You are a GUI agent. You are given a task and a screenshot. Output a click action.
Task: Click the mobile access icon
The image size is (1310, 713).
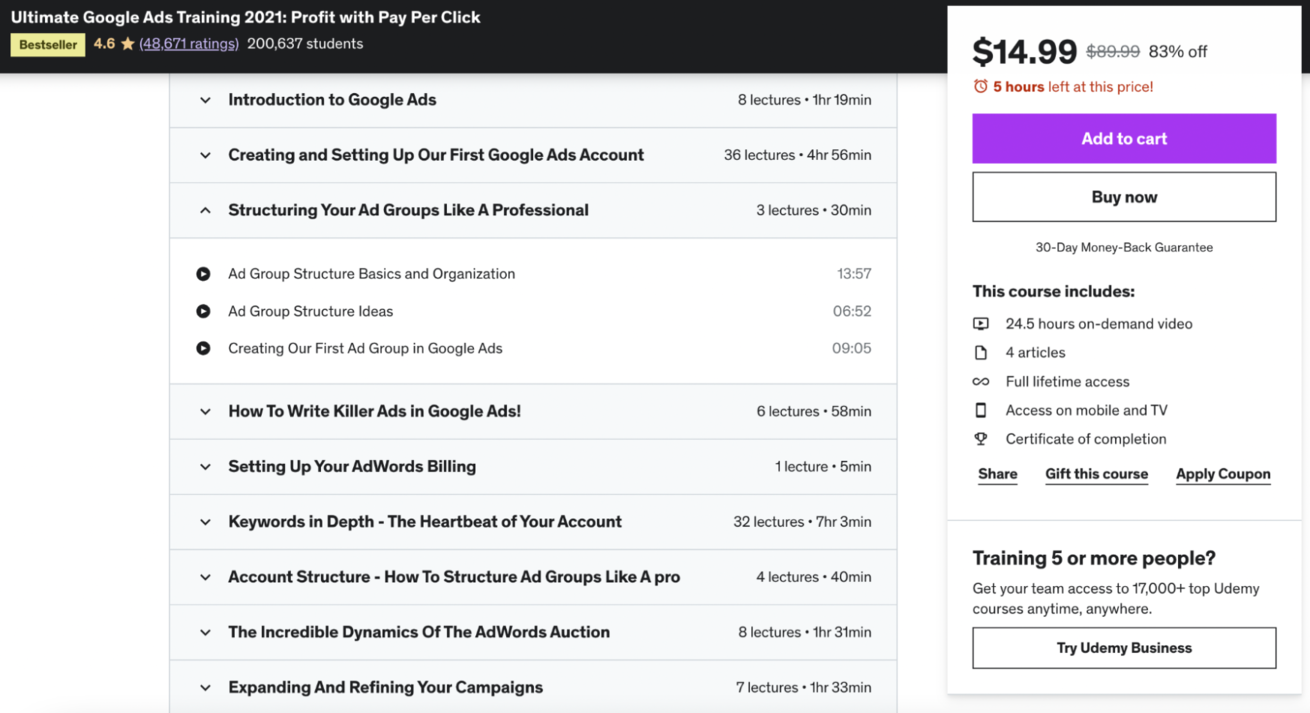[x=981, y=410]
